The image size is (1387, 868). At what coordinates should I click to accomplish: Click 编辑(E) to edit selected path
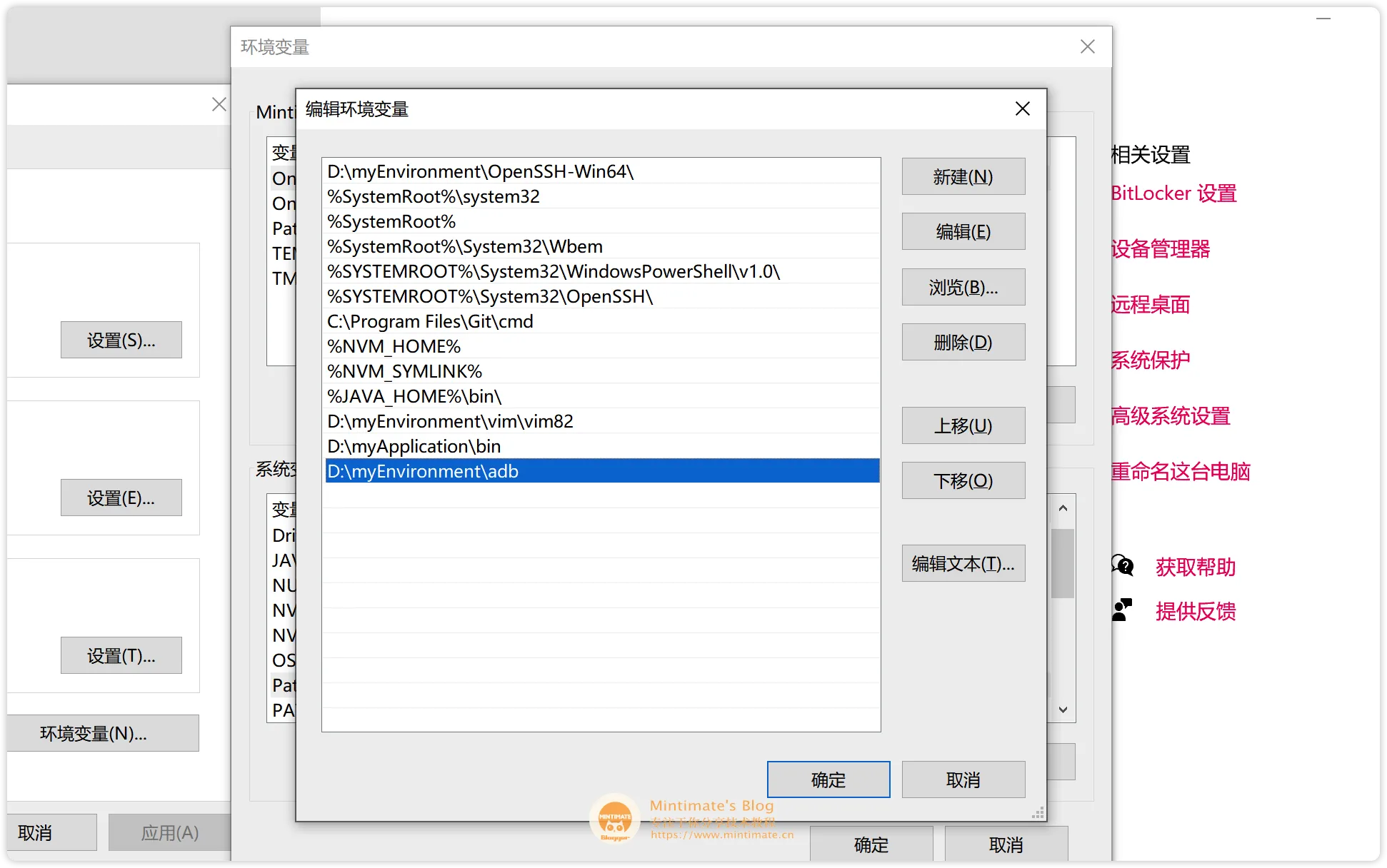coord(963,232)
